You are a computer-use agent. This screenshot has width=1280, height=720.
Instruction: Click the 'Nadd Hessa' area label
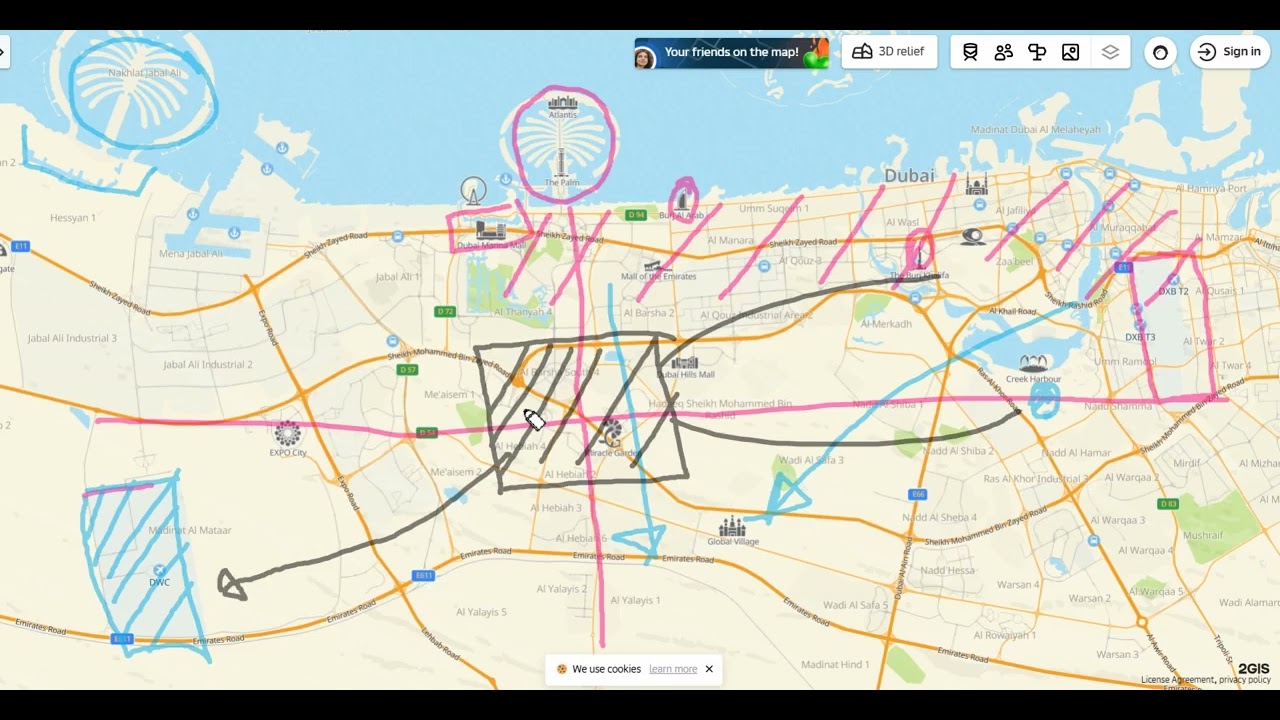point(947,570)
